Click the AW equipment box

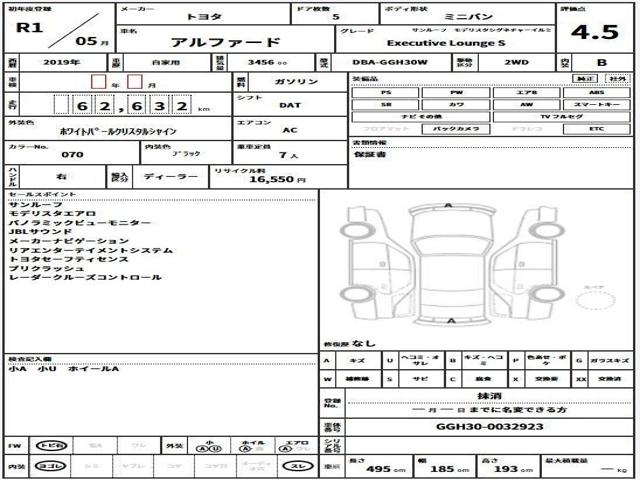pyautogui.click(x=526, y=105)
